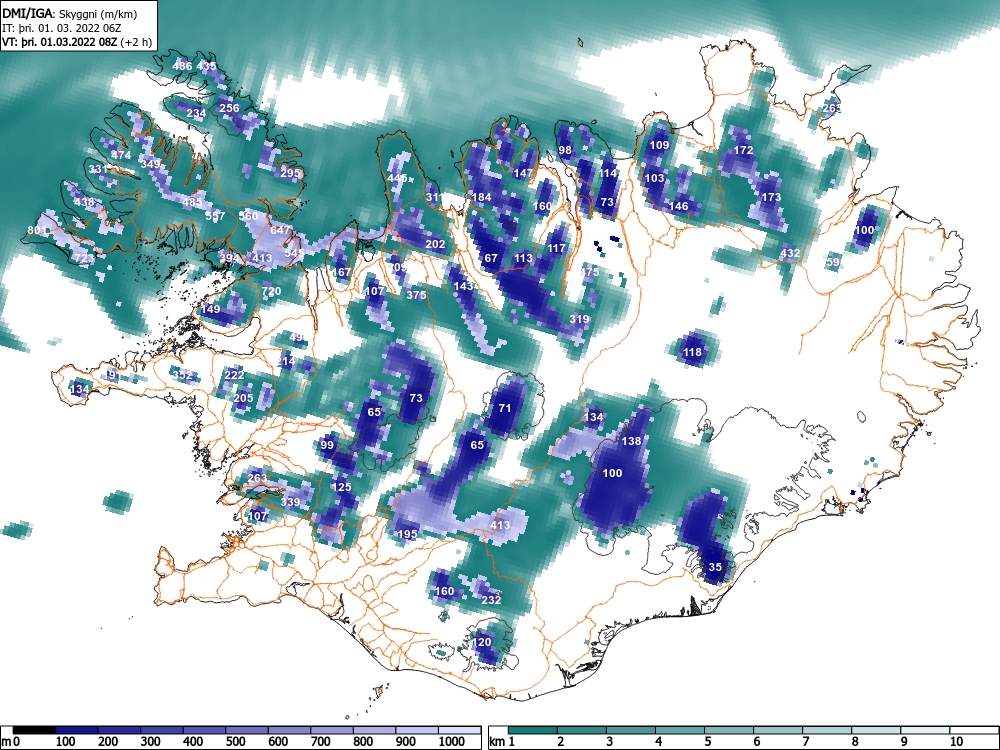Click visibility value 647
Image resolution: width=1000 pixels, height=750 pixels.
click(x=280, y=230)
